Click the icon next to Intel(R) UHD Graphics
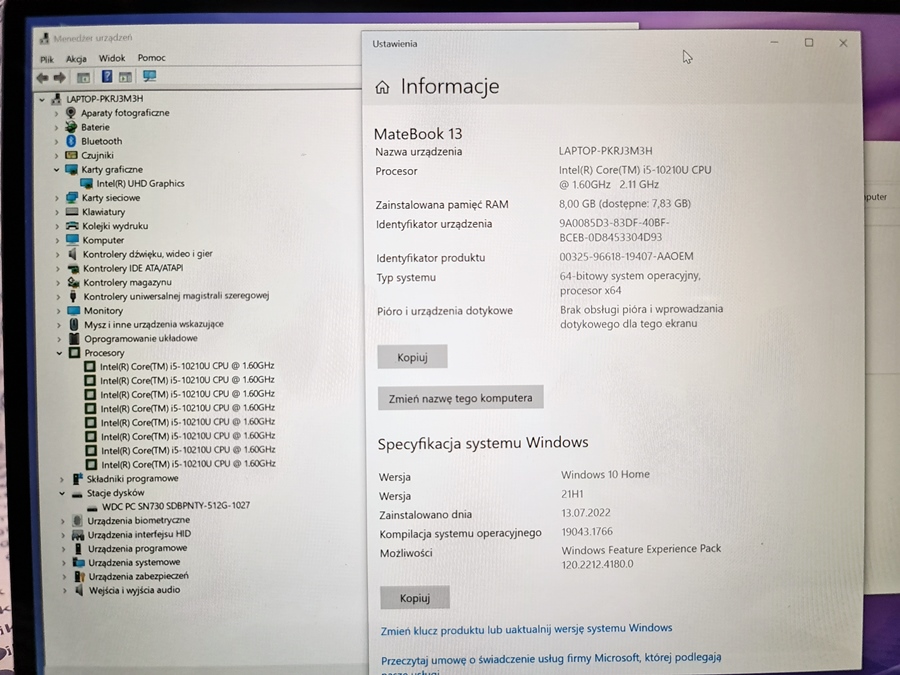The width and height of the screenshot is (900, 675). pos(87,184)
